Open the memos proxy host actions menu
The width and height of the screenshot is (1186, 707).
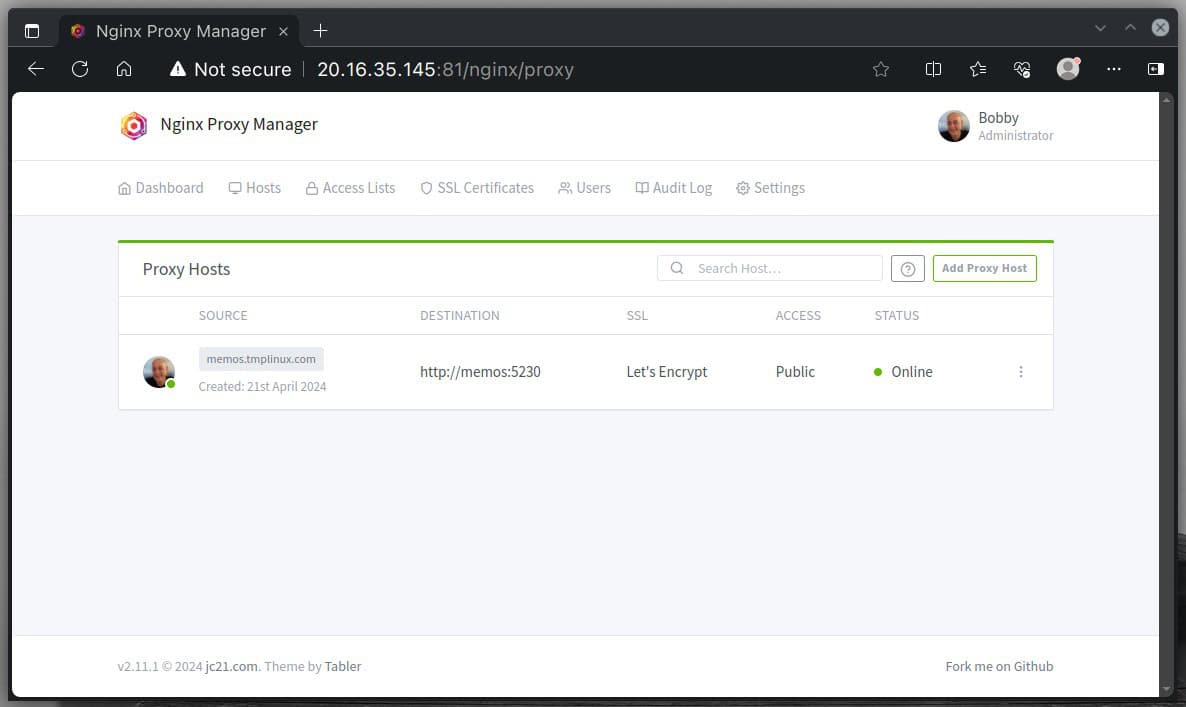coord(1021,371)
